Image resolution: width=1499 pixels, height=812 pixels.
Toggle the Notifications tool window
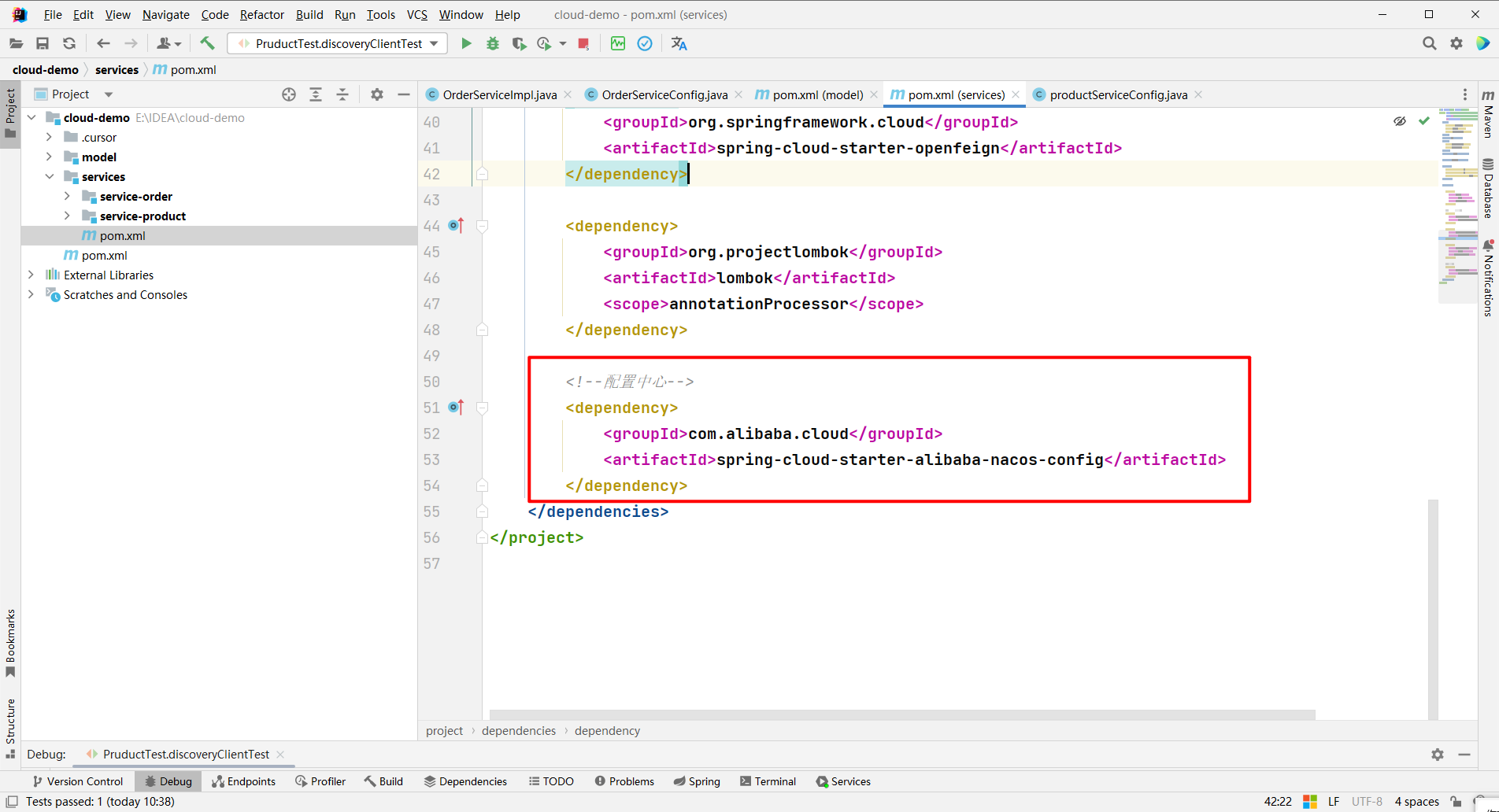pyautogui.click(x=1488, y=278)
